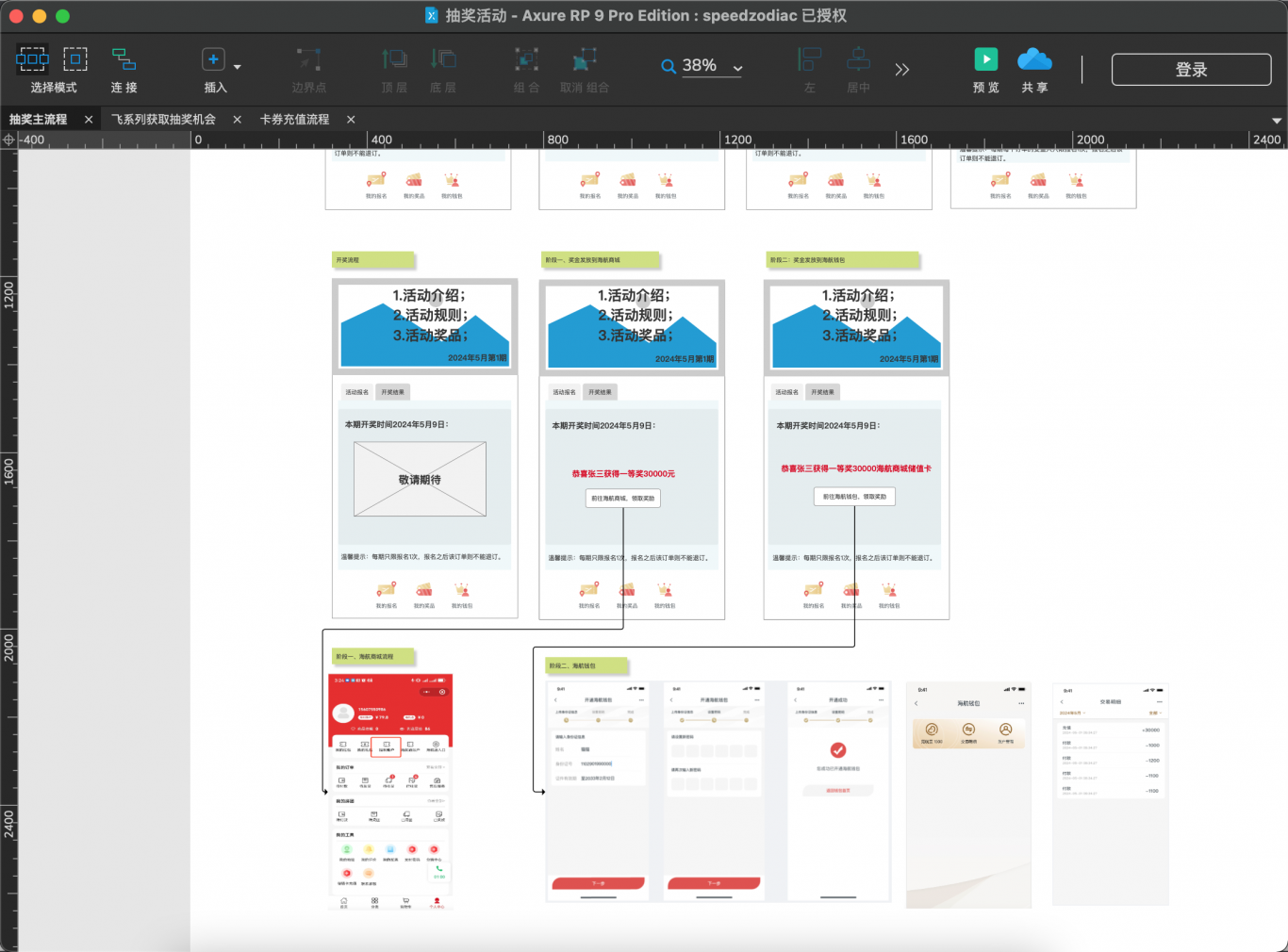Select 本期开奖时间 text above 敬请期待
The width and height of the screenshot is (1288, 952).
point(396,425)
